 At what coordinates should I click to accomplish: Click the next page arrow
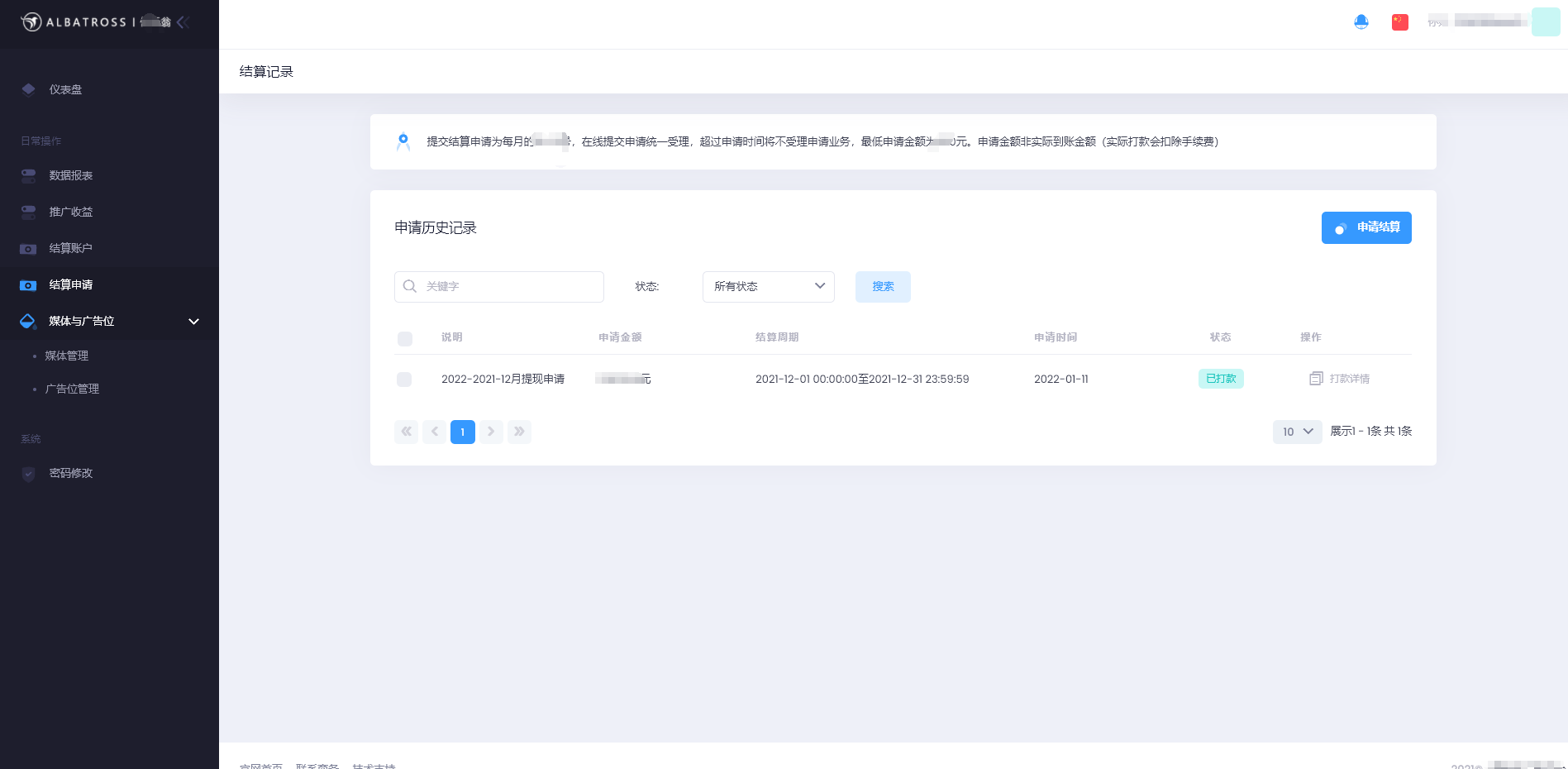(x=491, y=432)
